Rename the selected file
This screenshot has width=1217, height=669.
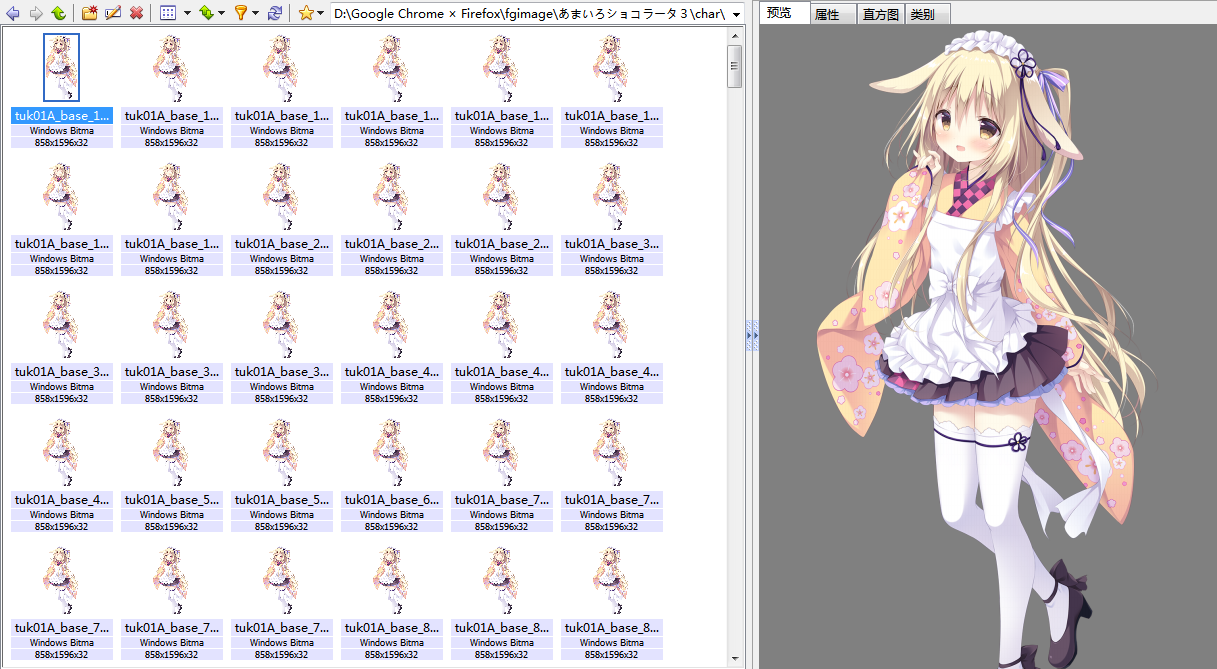[113, 14]
